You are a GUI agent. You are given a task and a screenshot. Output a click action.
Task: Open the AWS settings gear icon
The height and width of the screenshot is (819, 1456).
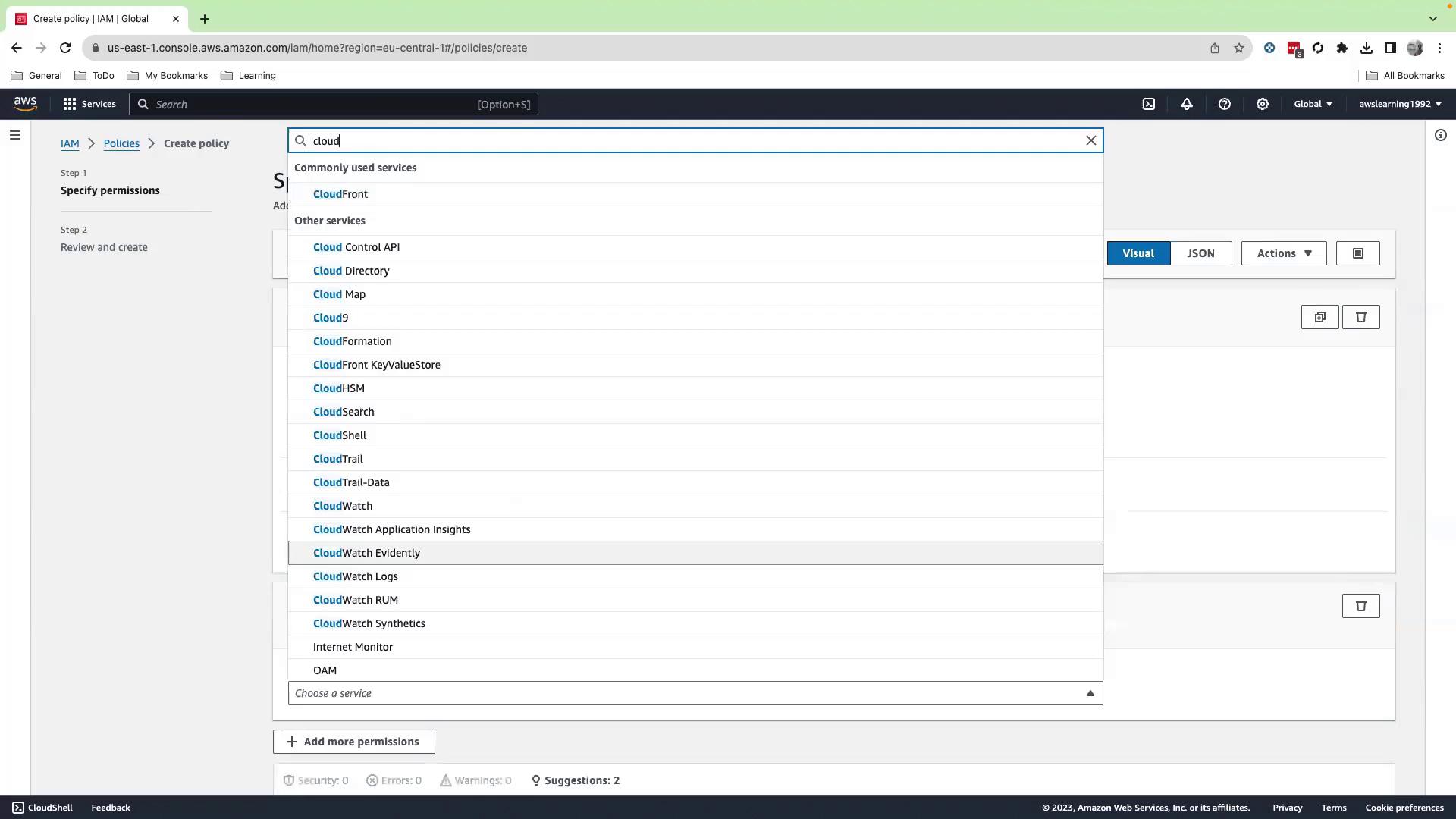click(1263, 105)
